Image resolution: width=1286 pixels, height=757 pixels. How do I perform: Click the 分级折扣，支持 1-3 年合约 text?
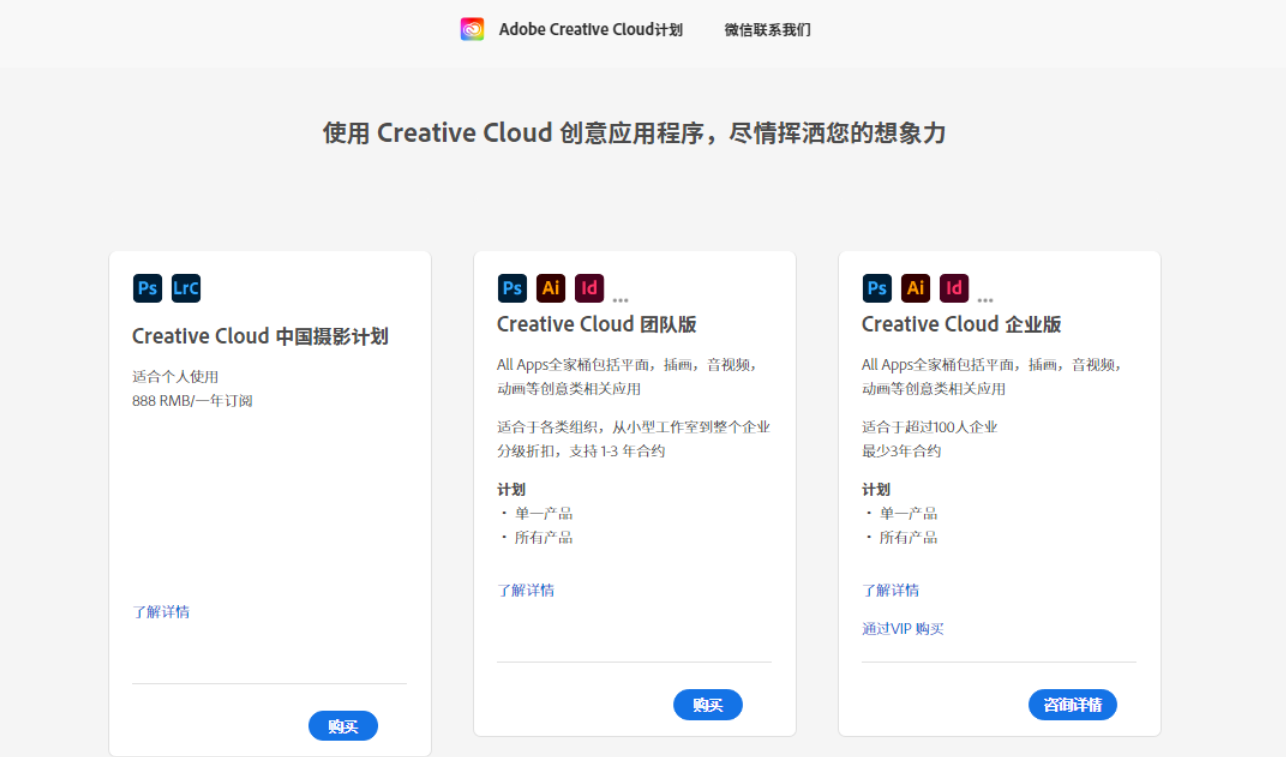pyautogui.click(x=581, y=451)
